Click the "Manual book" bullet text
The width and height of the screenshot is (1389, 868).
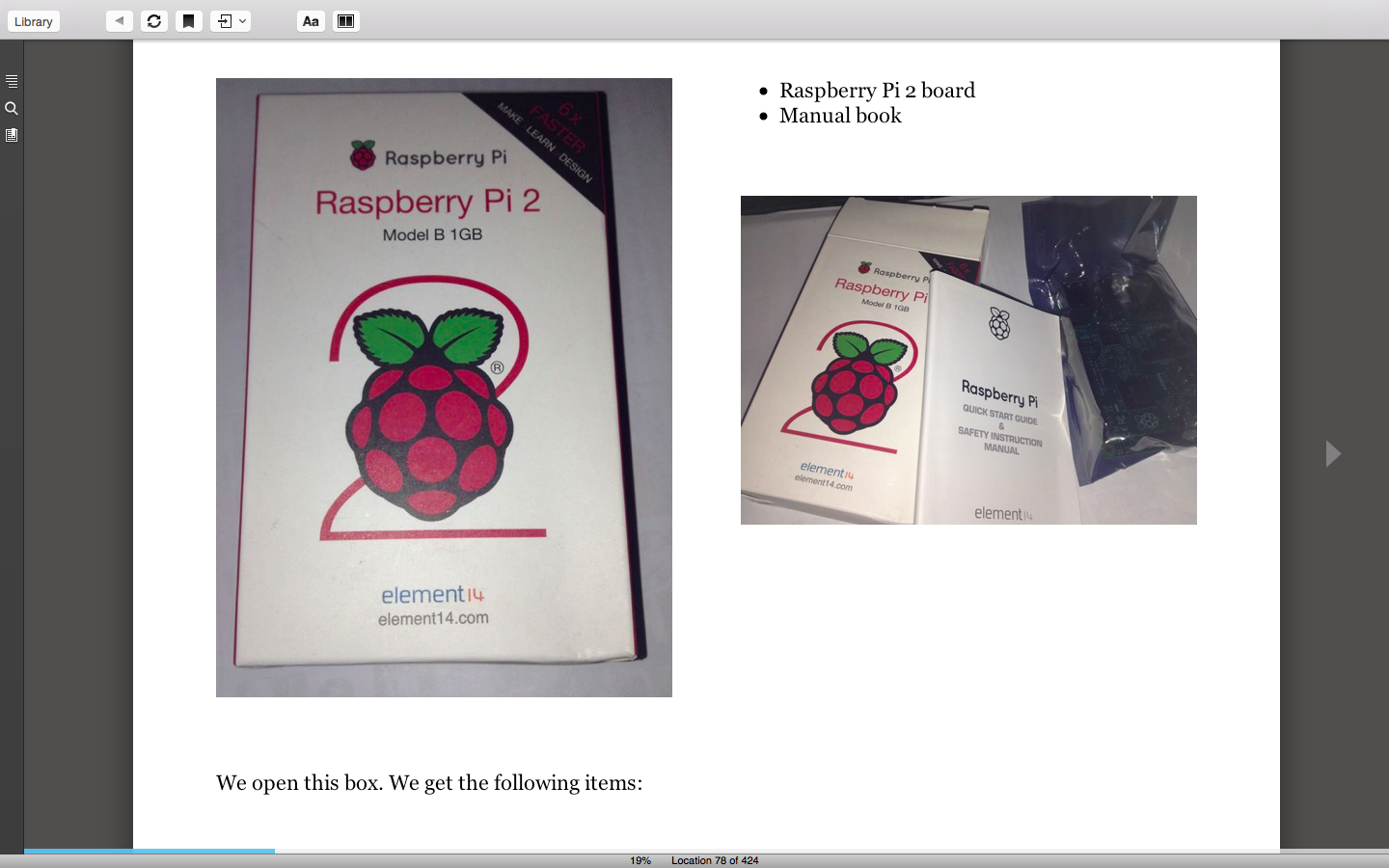[x=840, y=116]
